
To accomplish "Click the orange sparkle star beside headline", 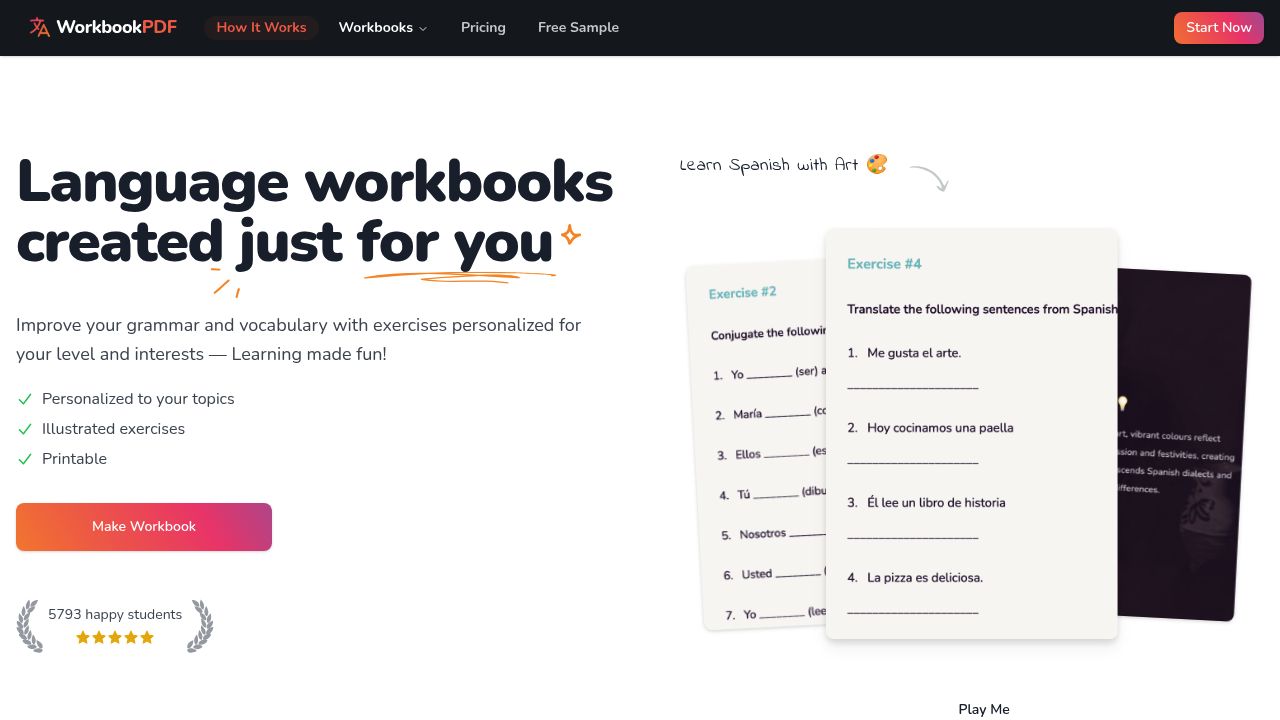I will click(570, 235).
